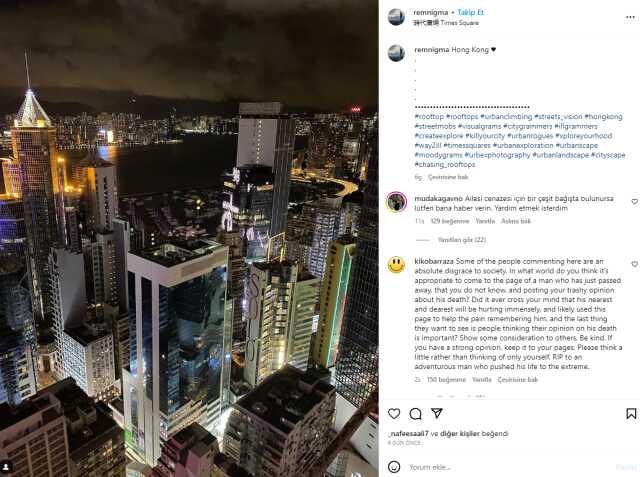Click the tagged people icon on photo
The height and width of the screenshot is (477, 640).
pyautogui.click(x=6, y=467)
